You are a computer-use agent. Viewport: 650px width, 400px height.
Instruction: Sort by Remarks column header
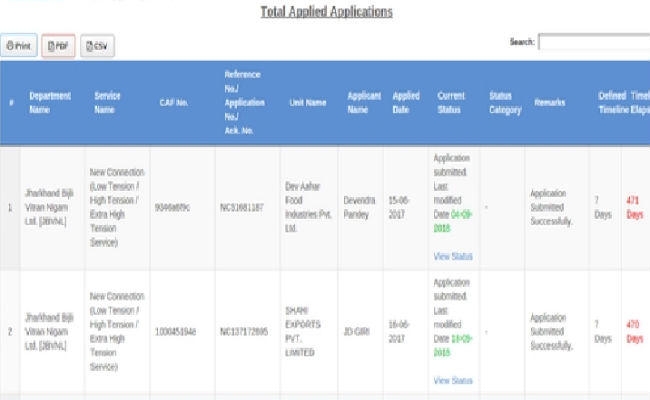pos(549,102)
